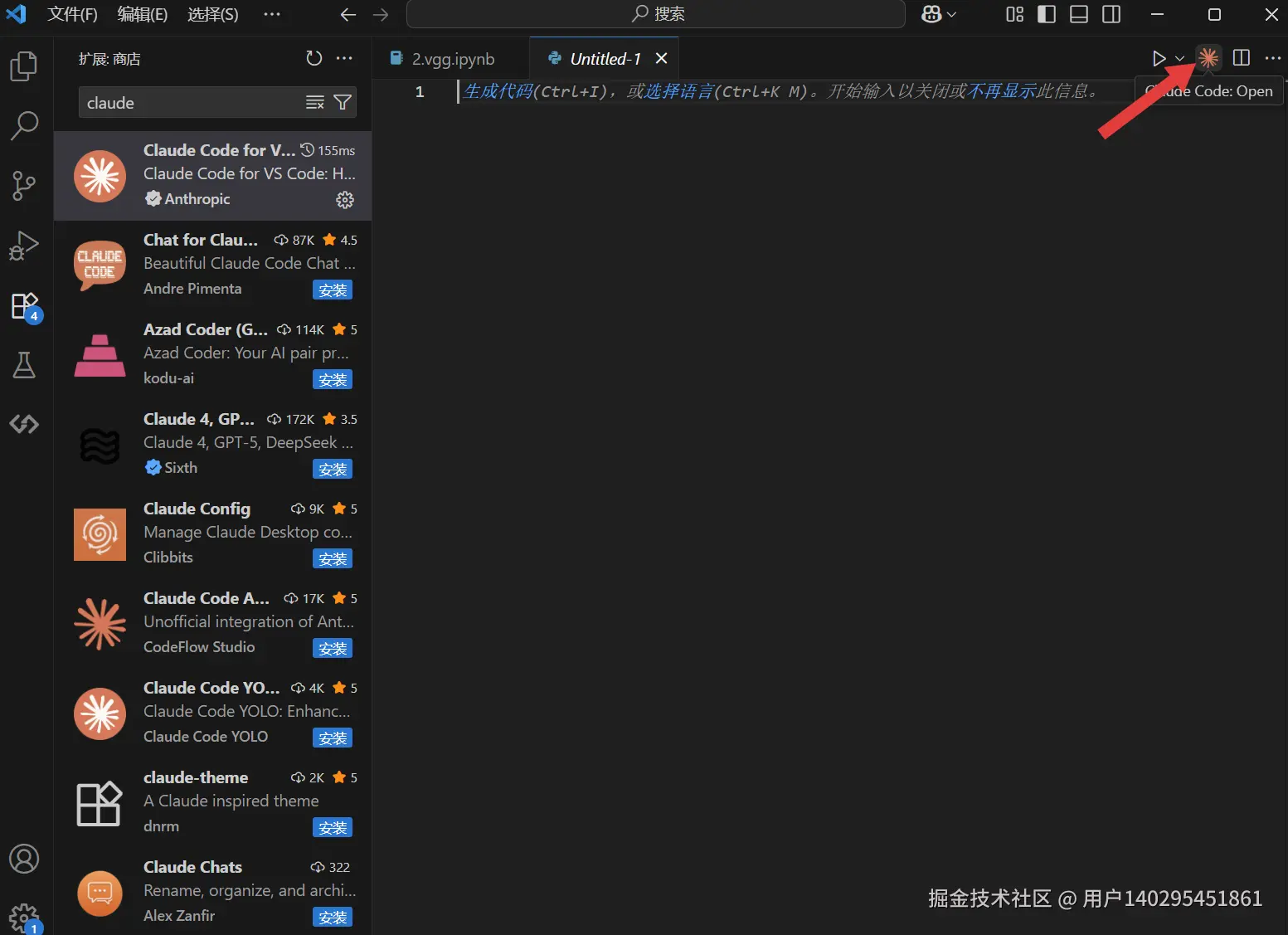Click the 搜索 command center box
This screenshot has height=935, width=1288.
click(x=655, y=14)
